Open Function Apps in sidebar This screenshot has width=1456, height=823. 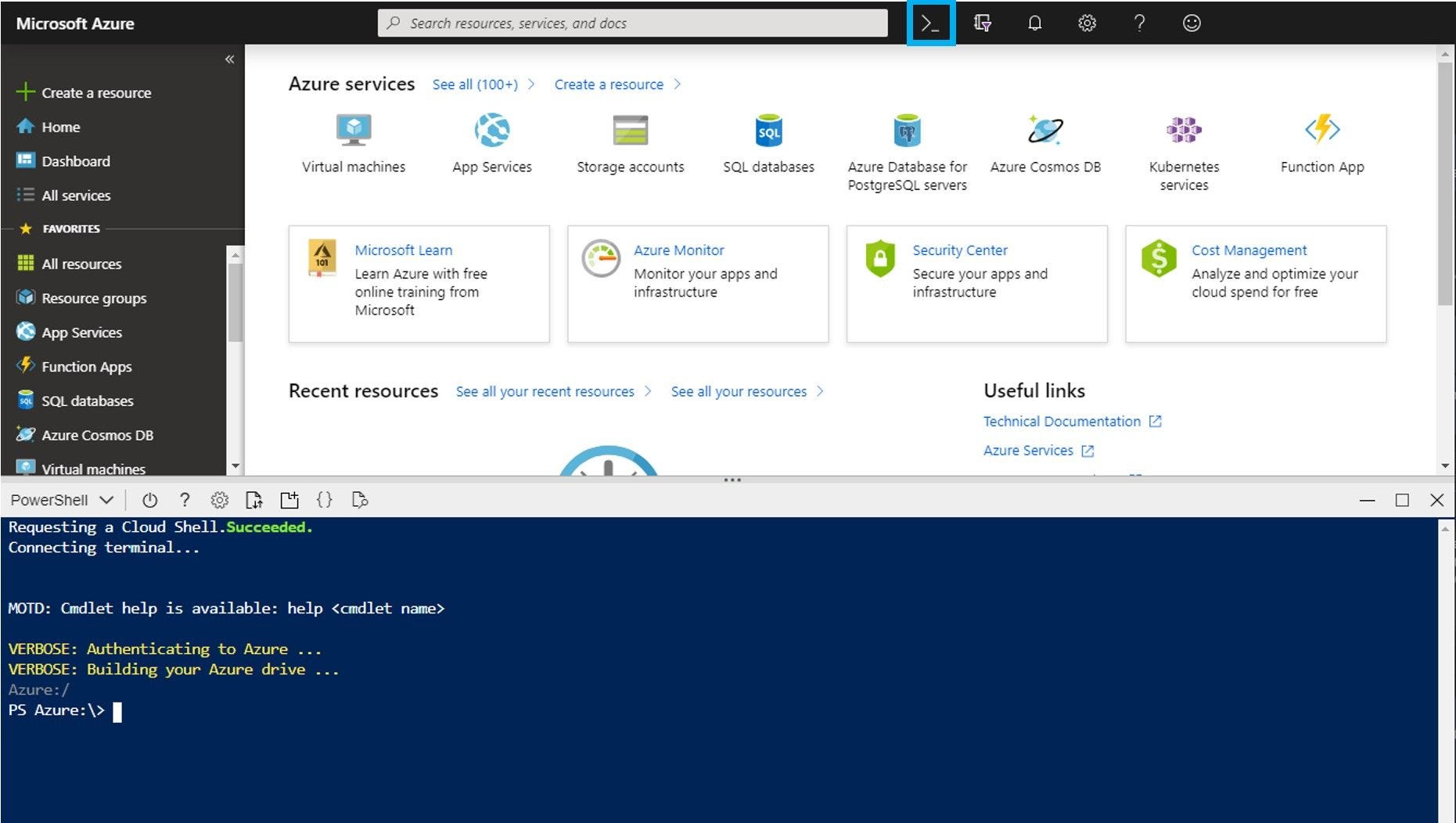coord(74,367)
